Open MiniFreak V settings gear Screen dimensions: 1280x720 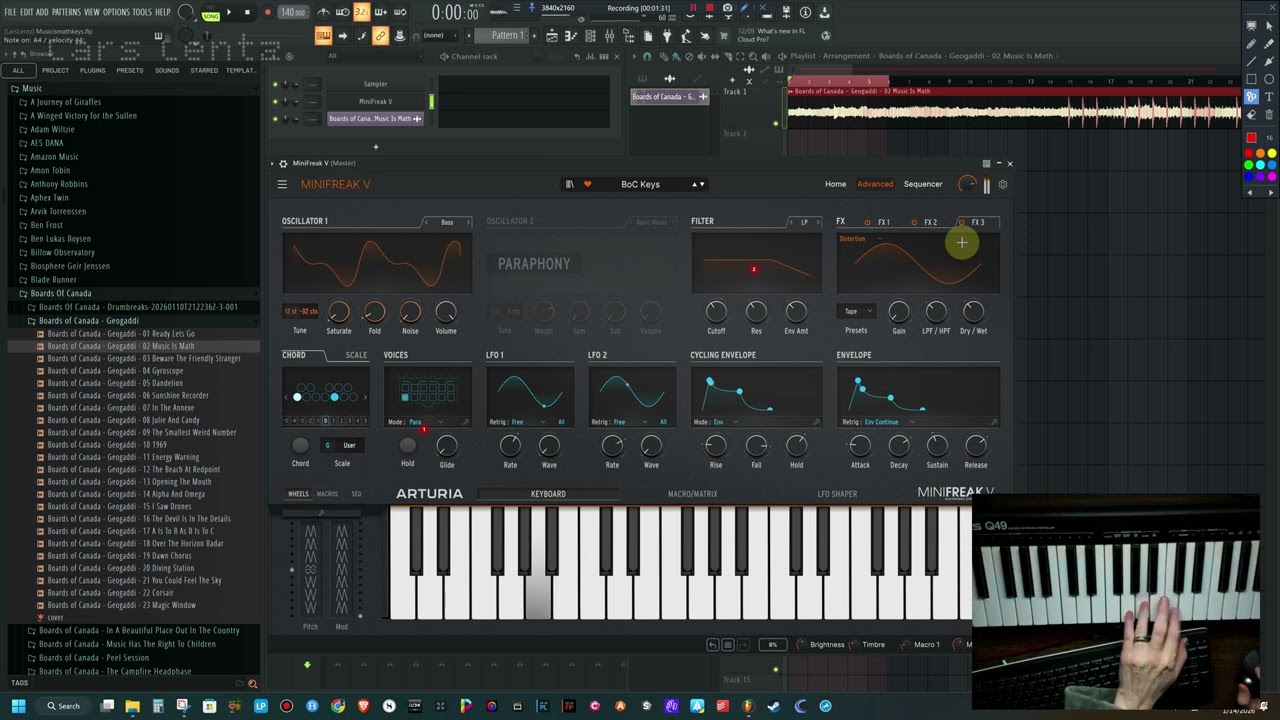(x=1003, y=184)
